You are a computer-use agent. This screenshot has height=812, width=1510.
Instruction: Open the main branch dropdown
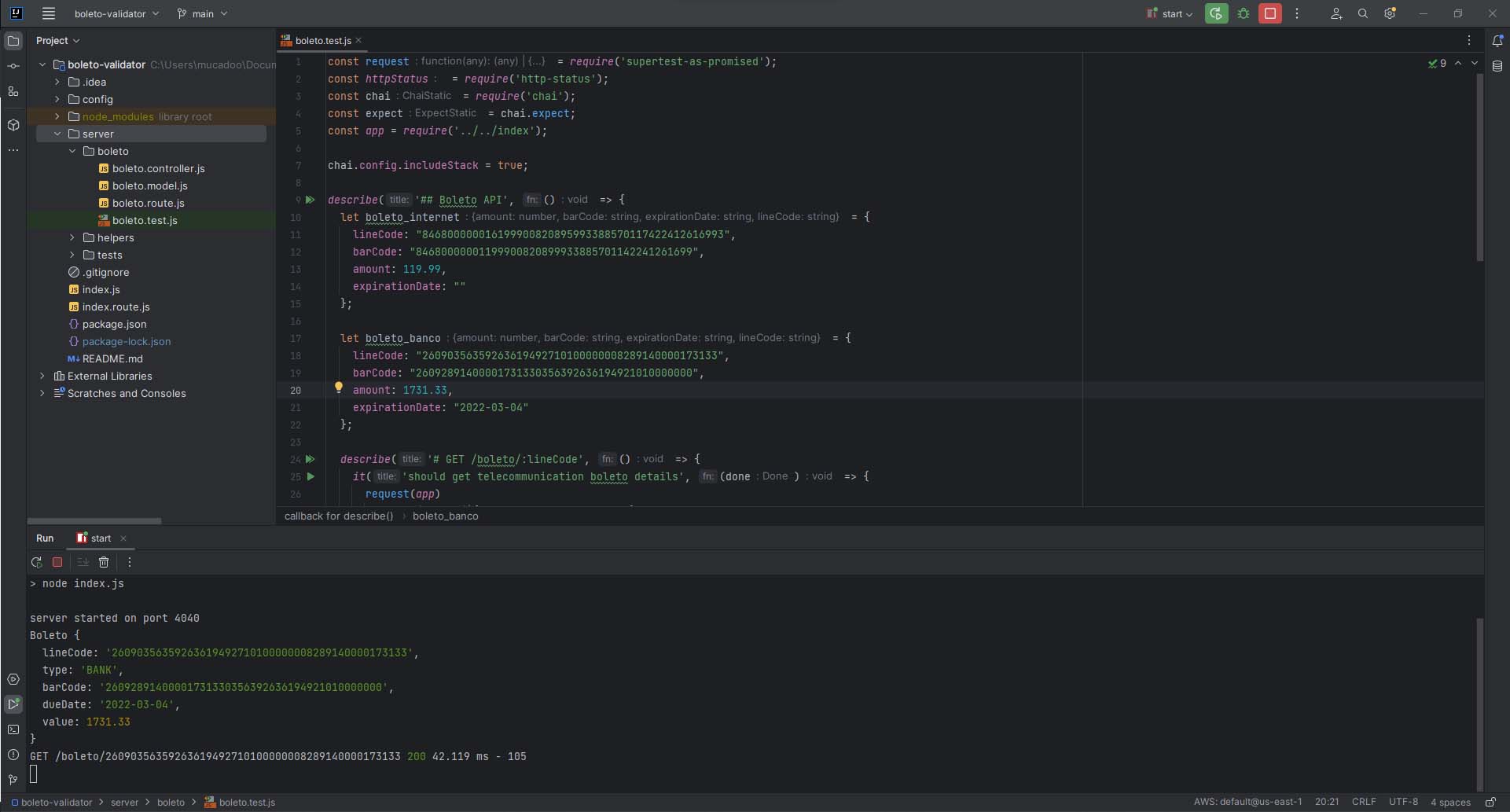(202, 13)
